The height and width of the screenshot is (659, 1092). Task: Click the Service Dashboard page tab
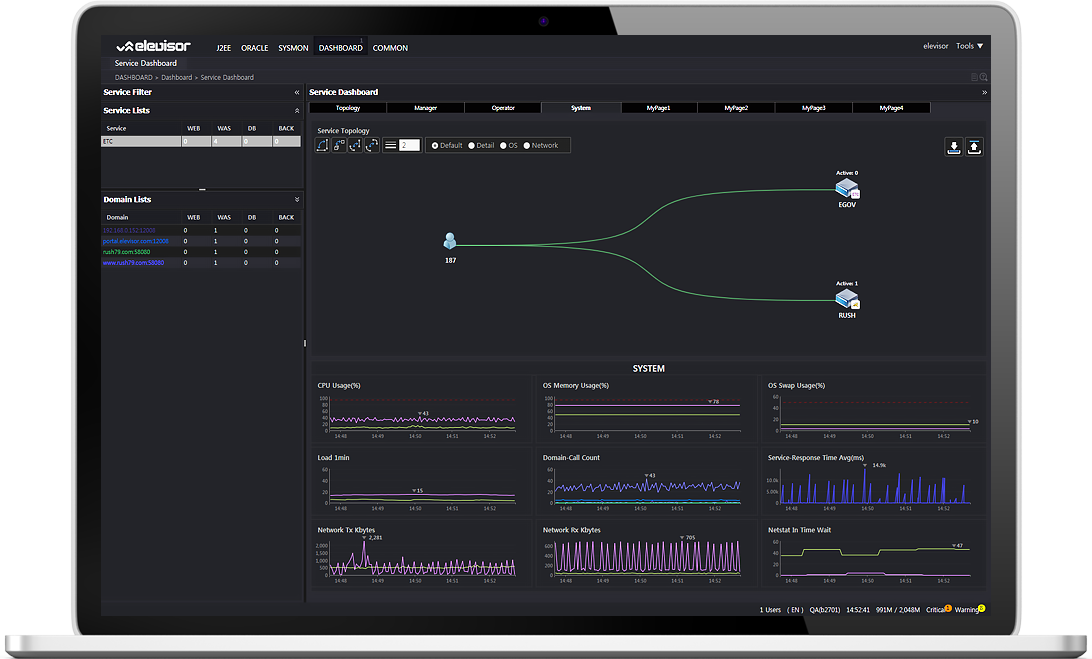click(146, 63)
